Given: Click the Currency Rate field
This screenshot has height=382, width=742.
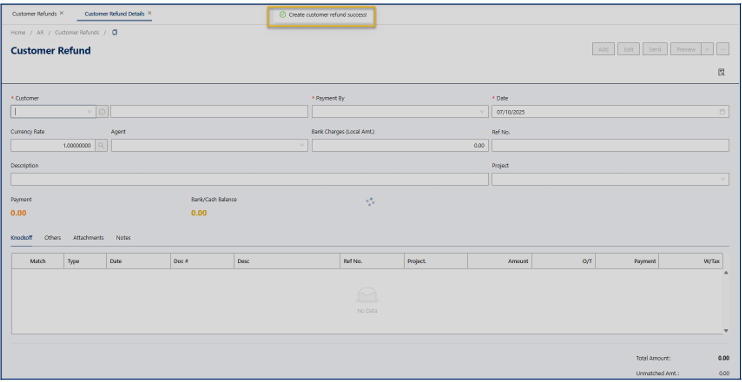Looking at the screenshot, I should 53,146.
